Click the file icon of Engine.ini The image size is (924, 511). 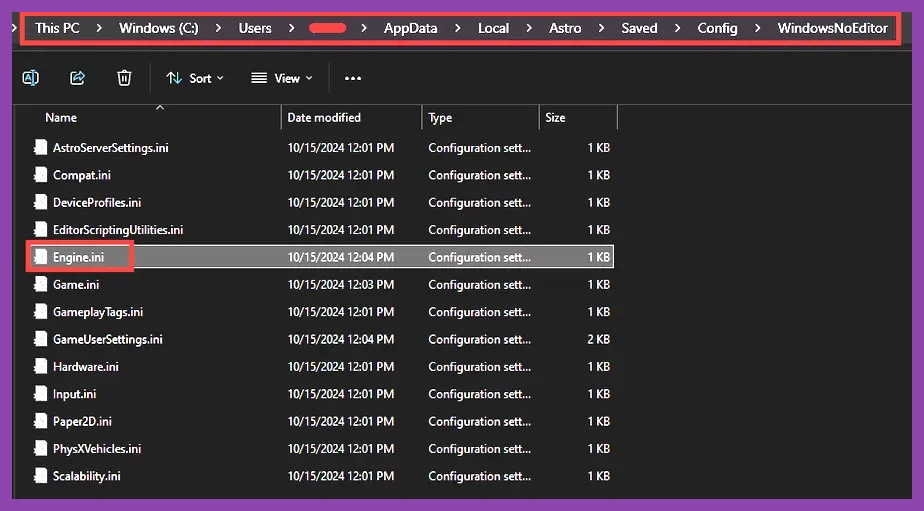point(41,257)
